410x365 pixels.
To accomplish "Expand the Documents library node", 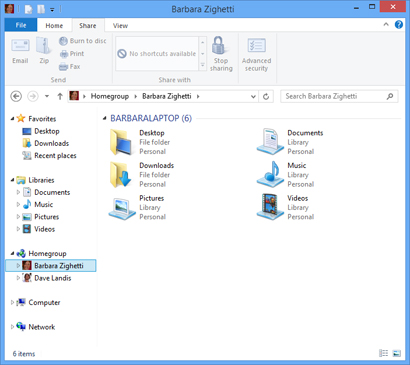I will click(x=18, y=192).
